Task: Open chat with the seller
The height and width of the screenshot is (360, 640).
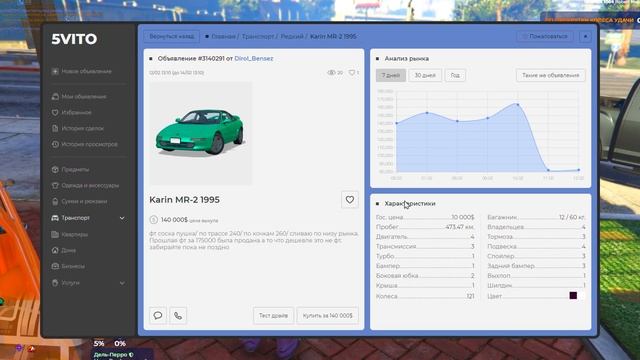Action: click(x=158, y=316)
